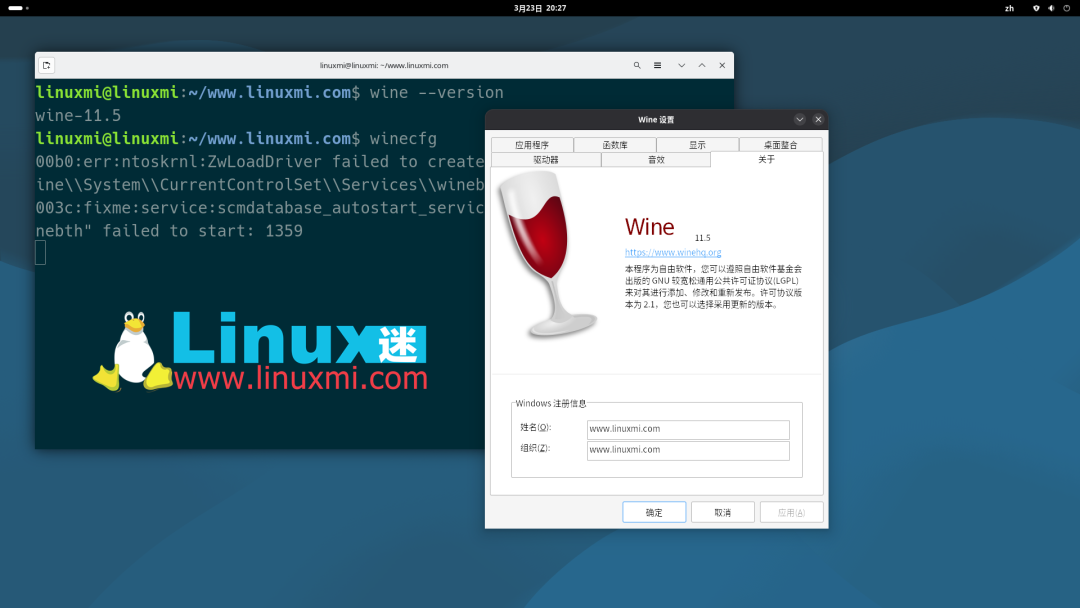The height and width of the screenshot is (608, 1080).
Task: Switch to the 应用程序 tab
Action: [x=534, y=143]
